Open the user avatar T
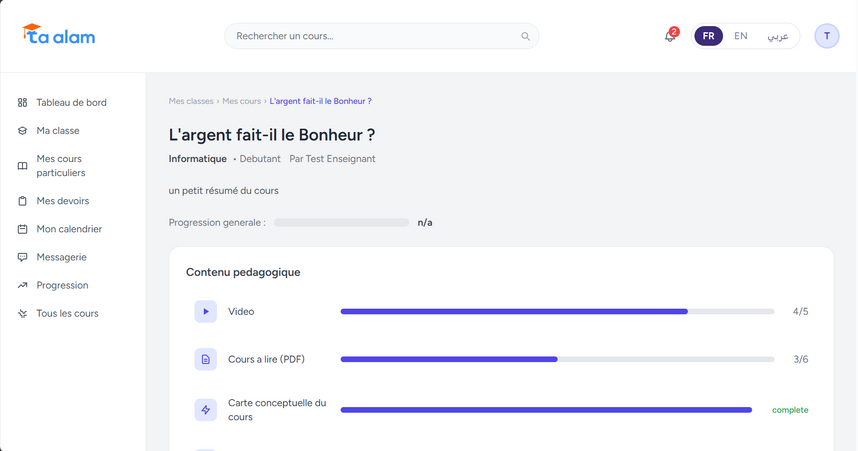This screenshot has height=451, width=858. coord(827,36)
